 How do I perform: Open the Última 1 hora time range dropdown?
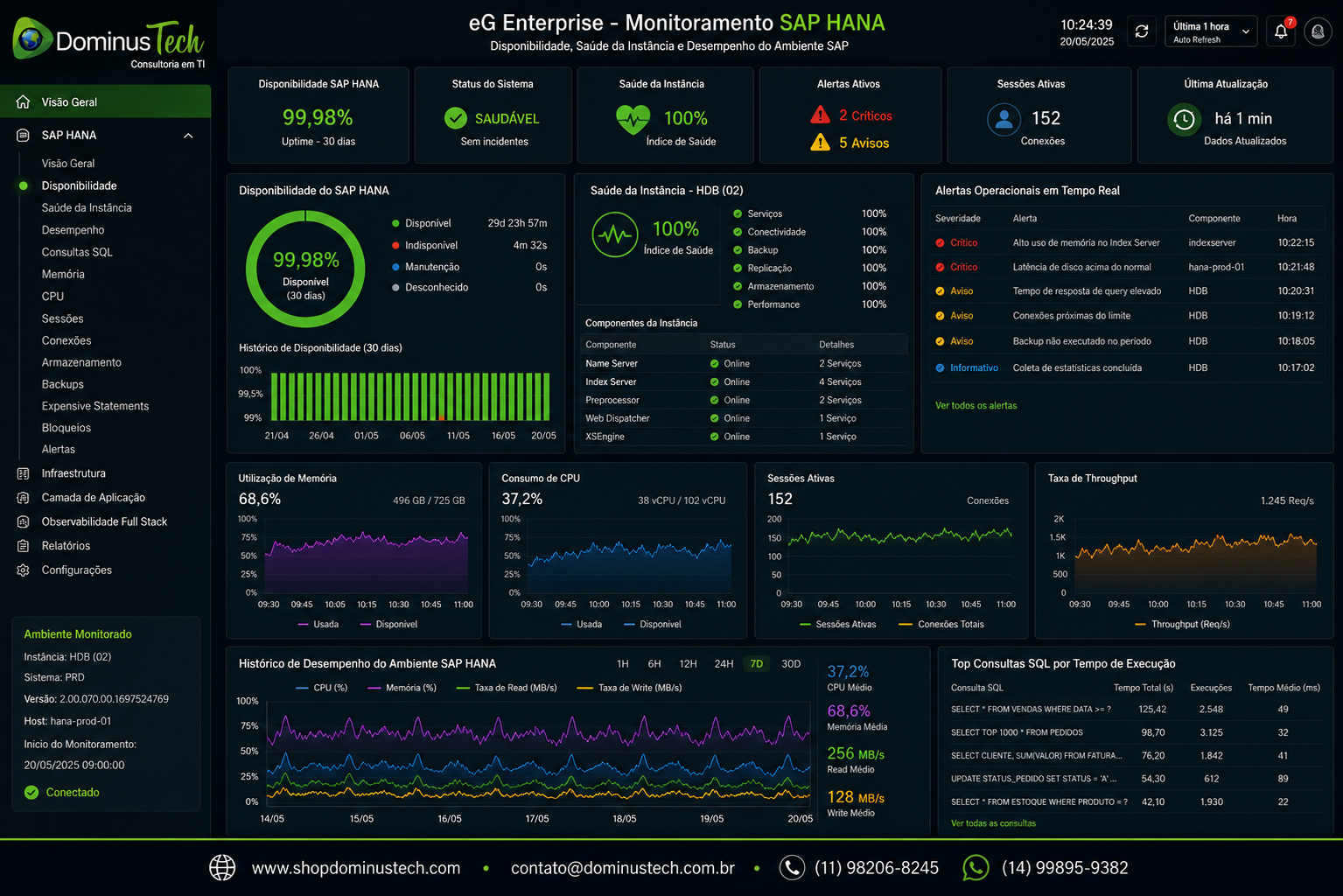1211,31
